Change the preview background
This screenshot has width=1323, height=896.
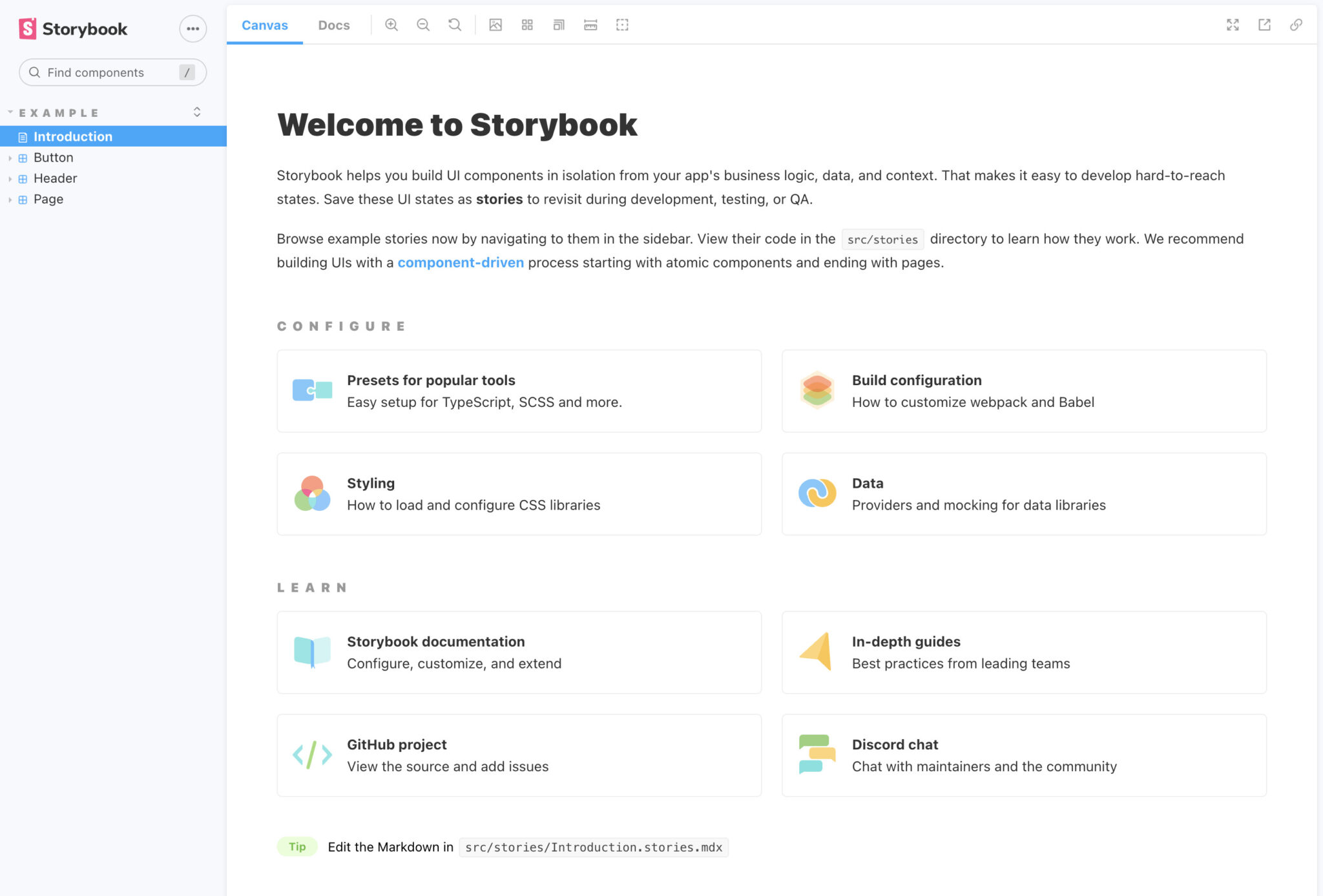[495, 25]
